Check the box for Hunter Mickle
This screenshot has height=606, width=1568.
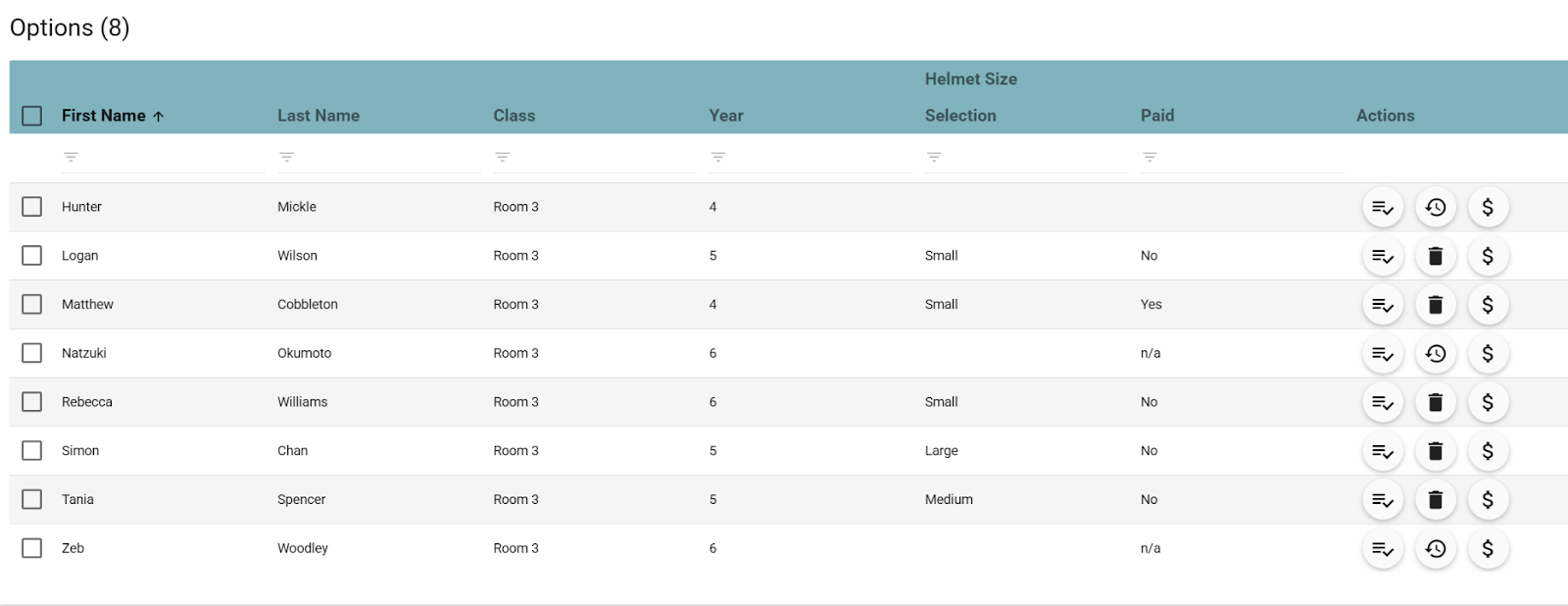click(32, 207)
